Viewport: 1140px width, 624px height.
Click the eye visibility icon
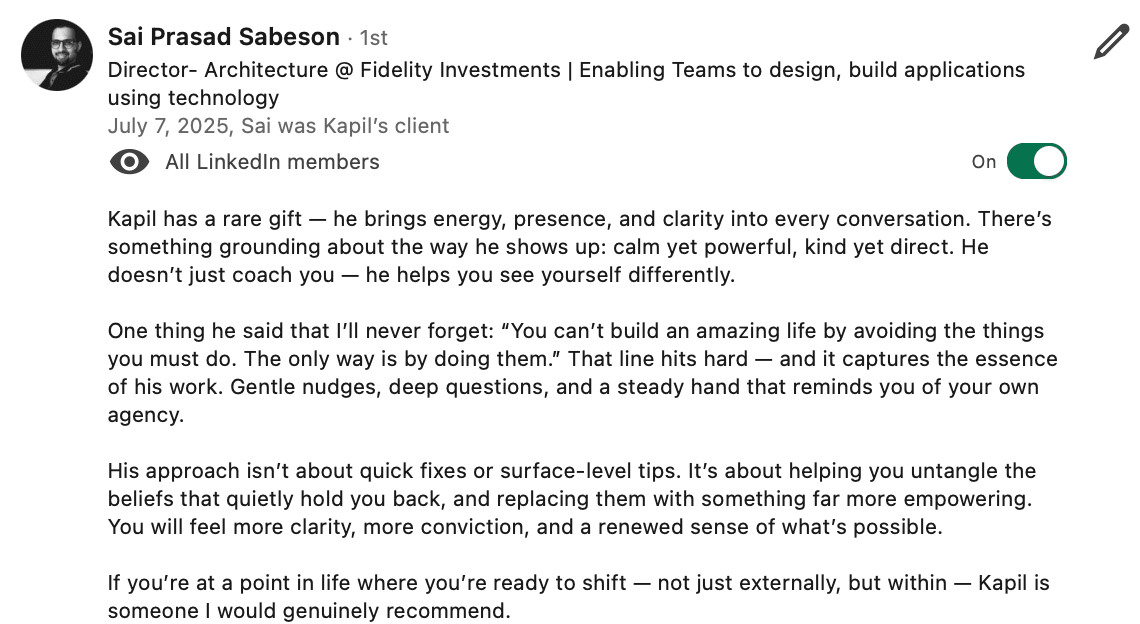click(130, 162)
